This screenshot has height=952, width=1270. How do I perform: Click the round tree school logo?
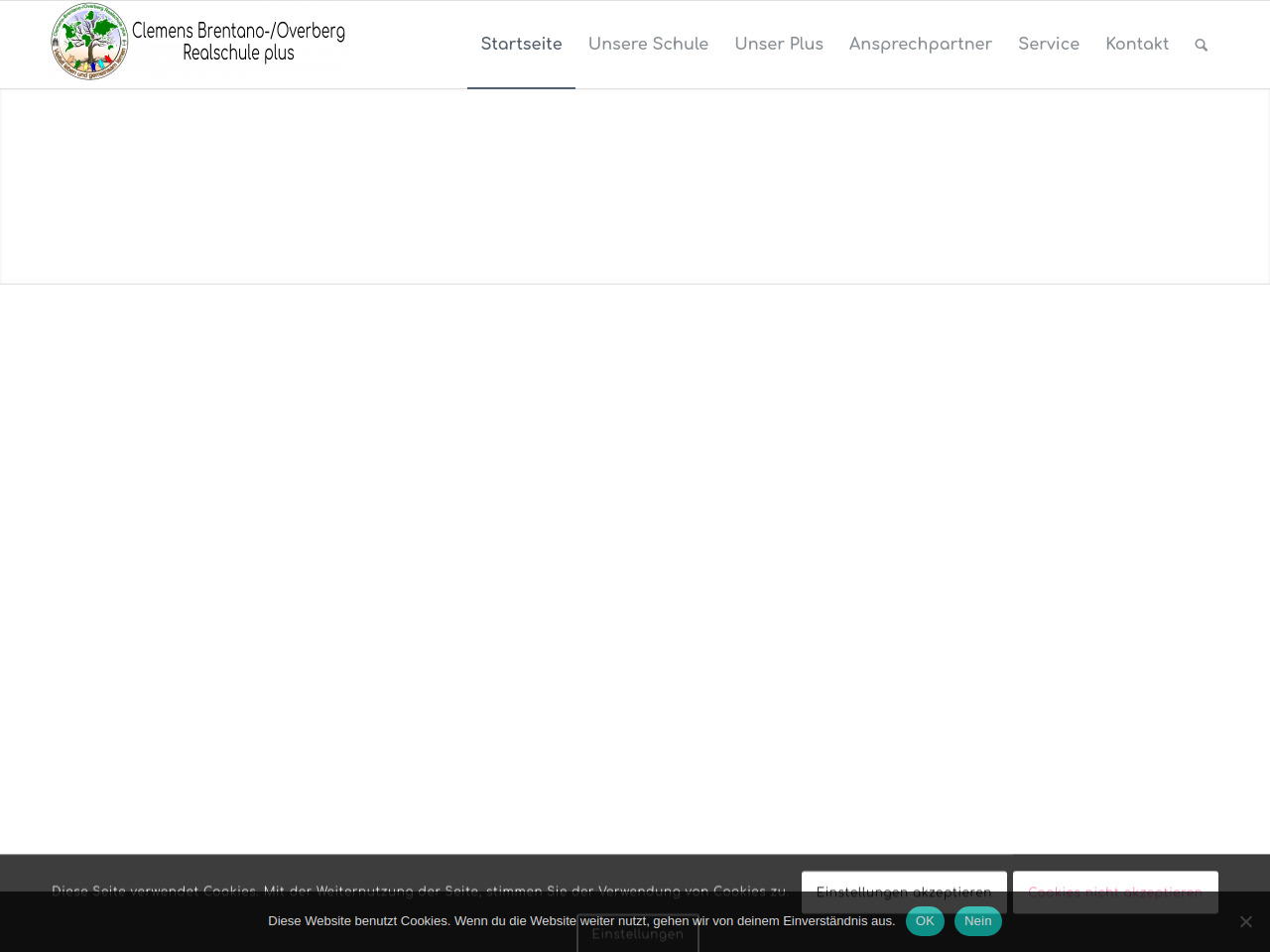click(x=89, y=42)
